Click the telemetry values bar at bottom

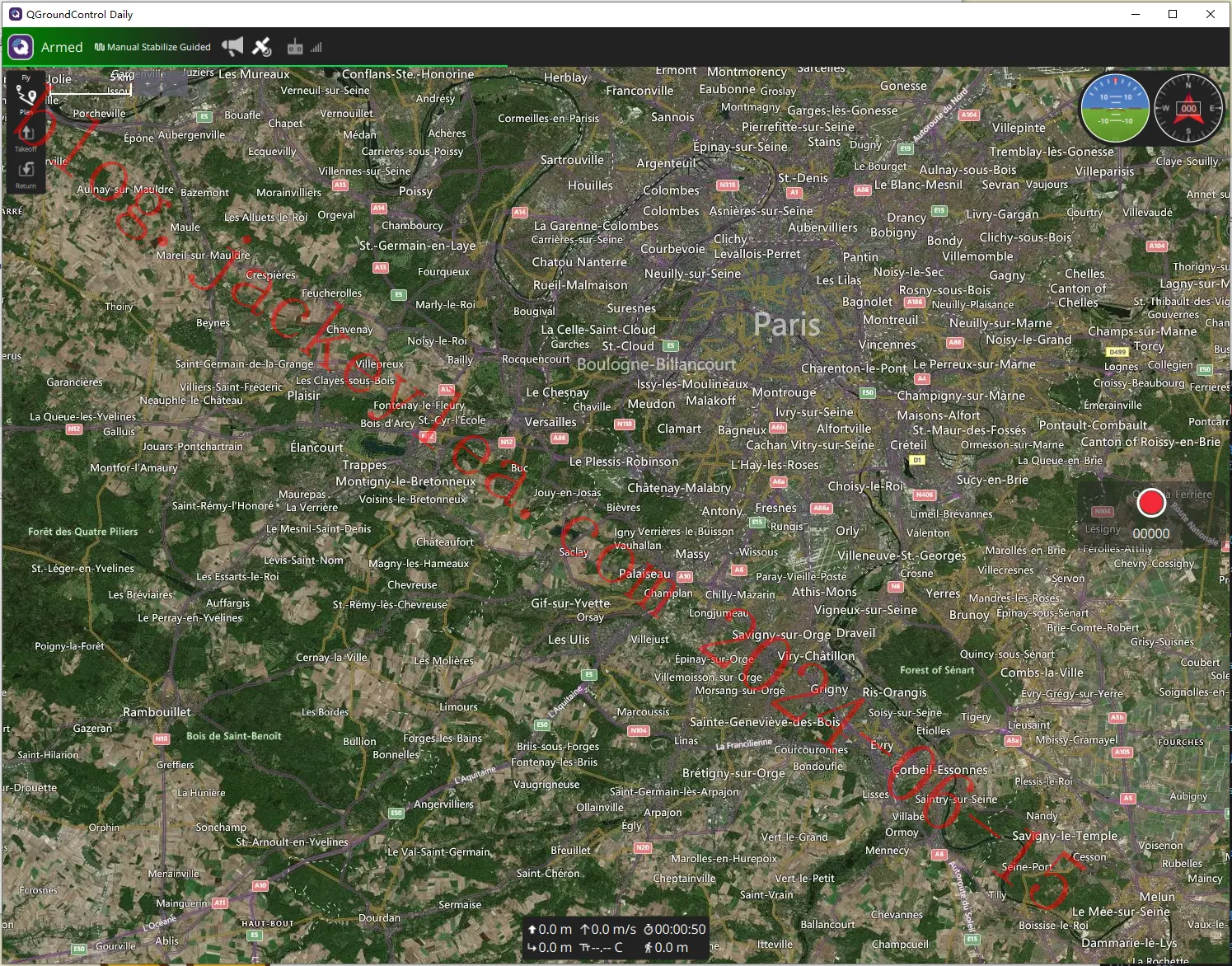pyautogui.click(x=616, y=939)
